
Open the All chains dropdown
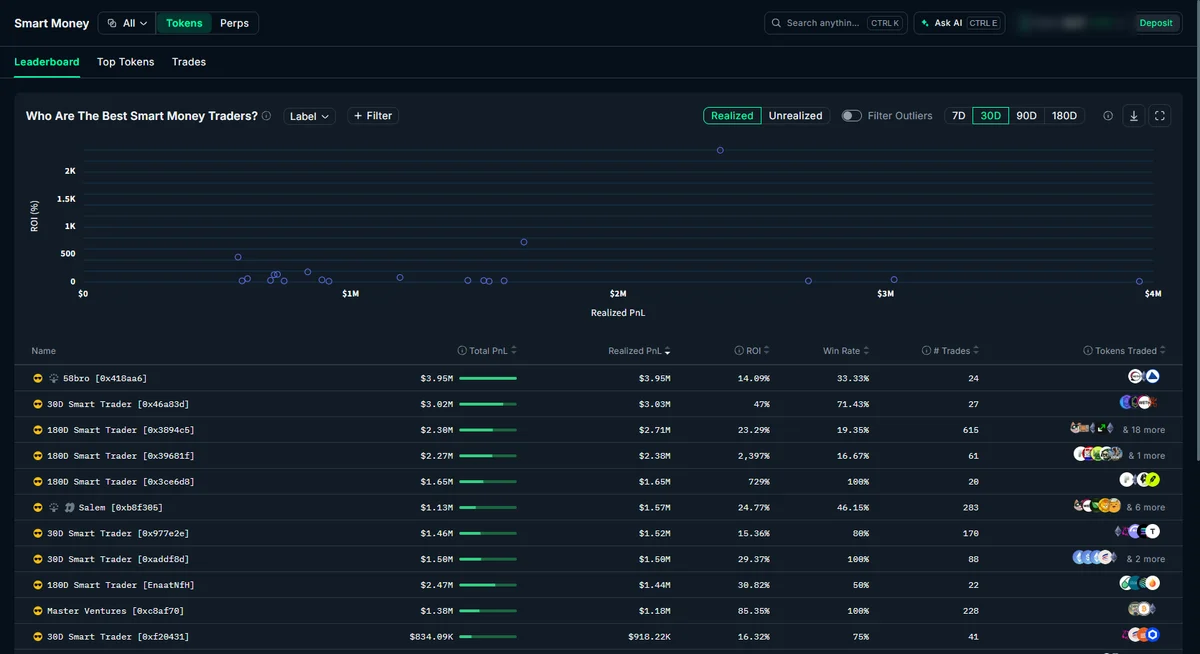127,23
